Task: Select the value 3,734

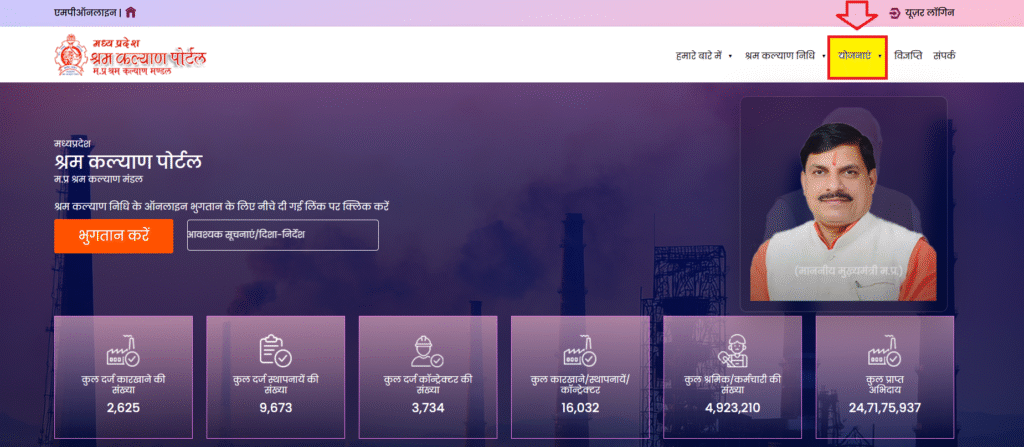Action: [x=428, y=408]
